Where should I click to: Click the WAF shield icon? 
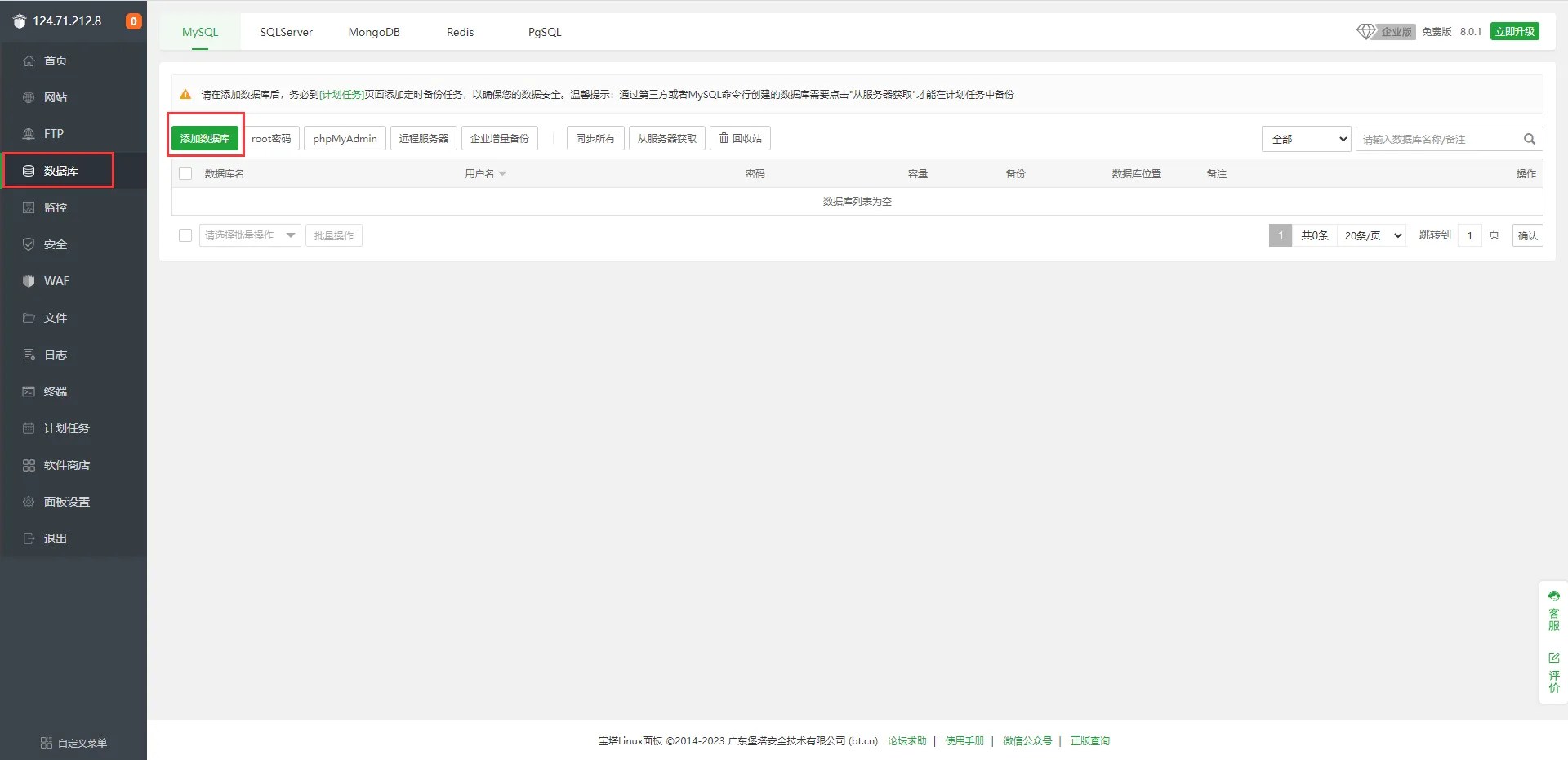point(29,281)
